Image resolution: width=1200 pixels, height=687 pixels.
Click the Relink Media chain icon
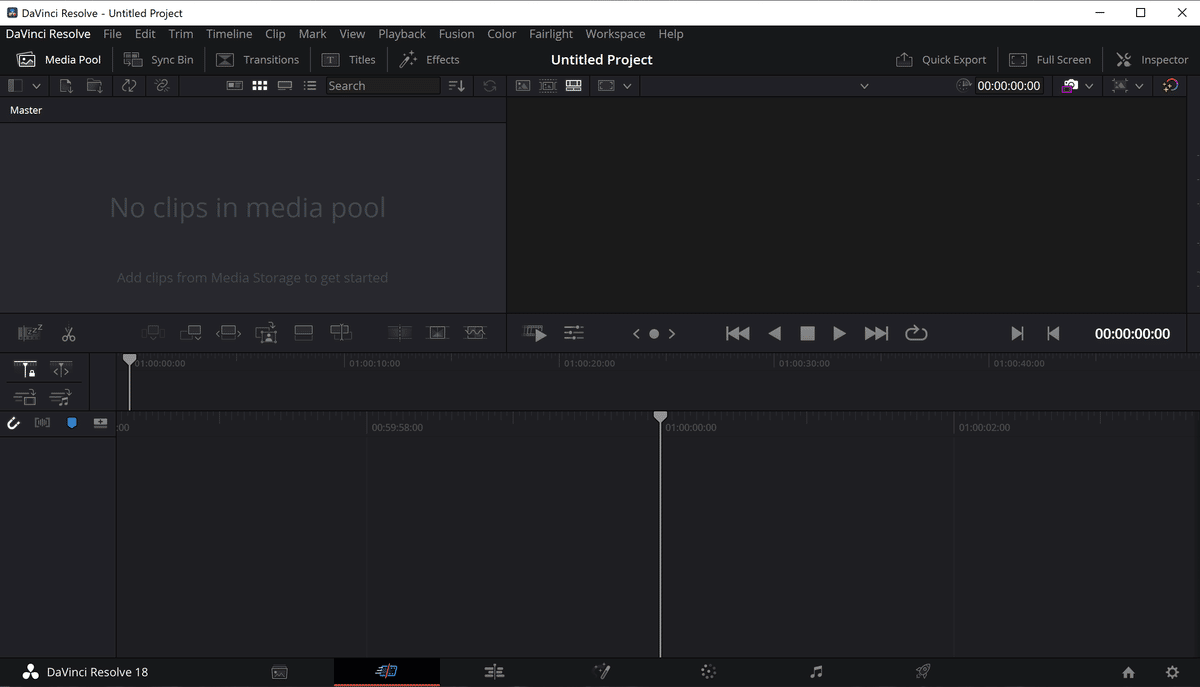point(161,86)
